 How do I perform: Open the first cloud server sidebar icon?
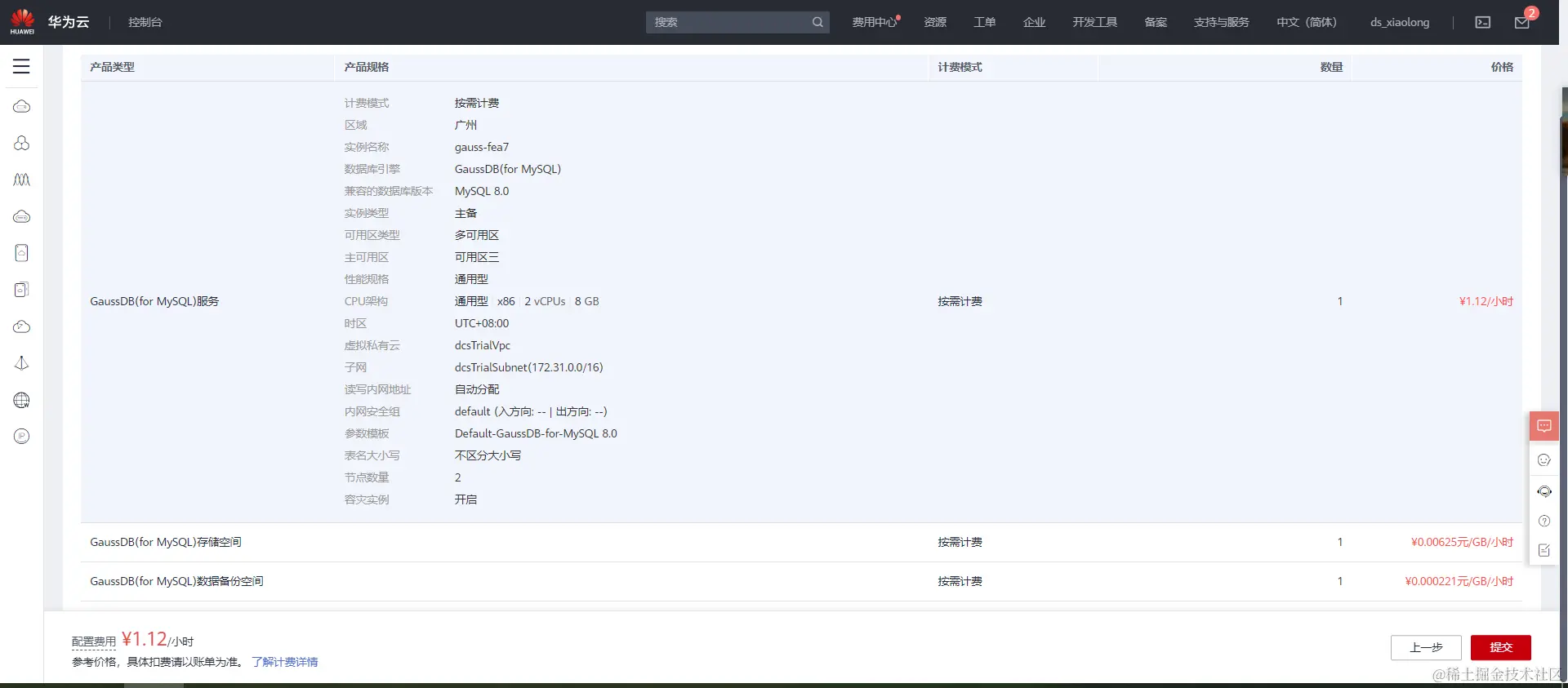[22, 106]
